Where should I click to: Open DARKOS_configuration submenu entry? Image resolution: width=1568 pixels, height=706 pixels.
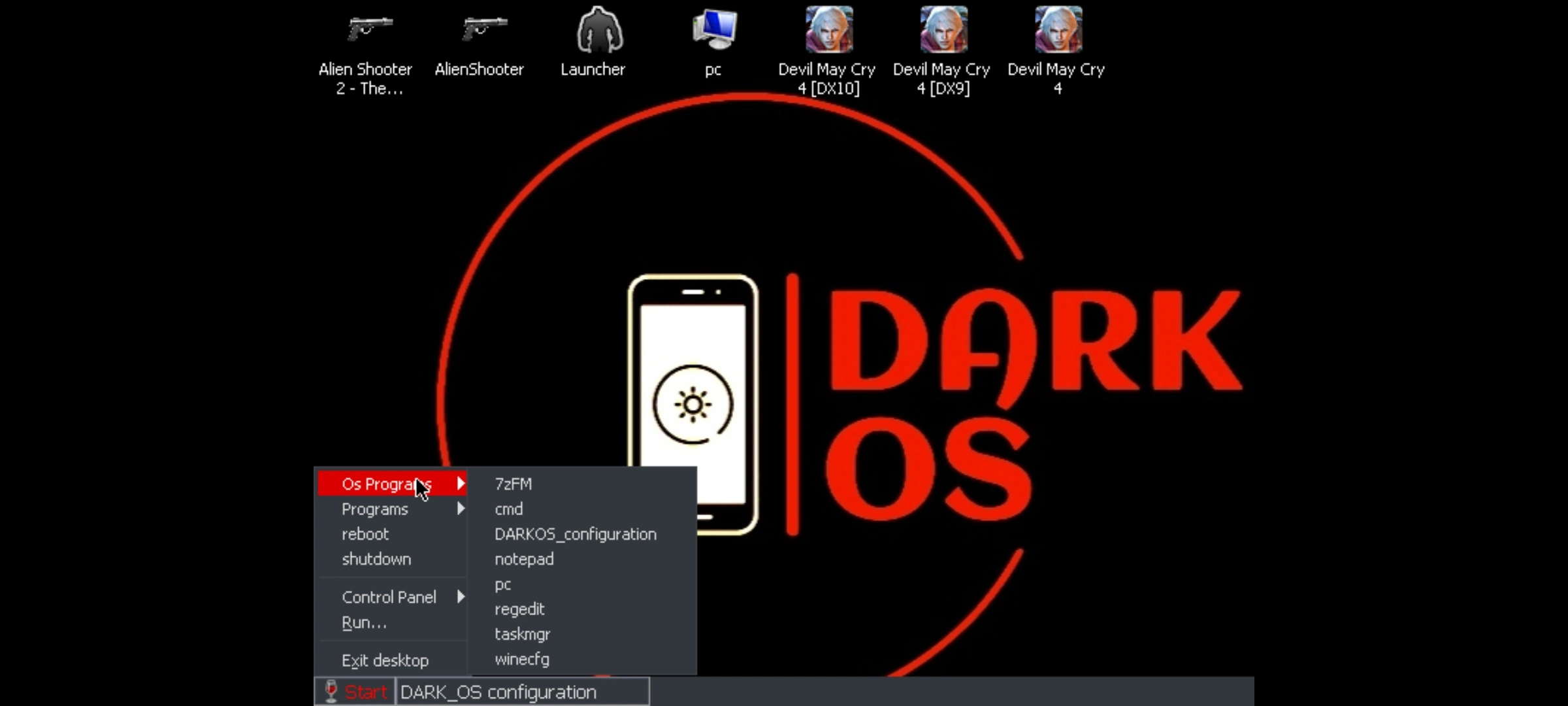click(x=583, y=534)
